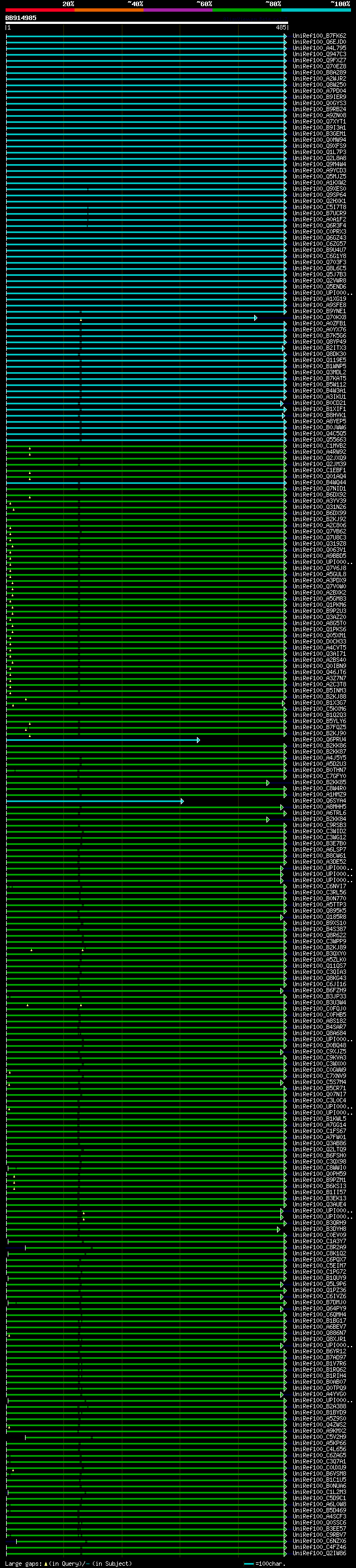Click UniRef100_Q3AB86 label
The width and height of the screenshot is (356, 1568).
tap(319, 1144)
